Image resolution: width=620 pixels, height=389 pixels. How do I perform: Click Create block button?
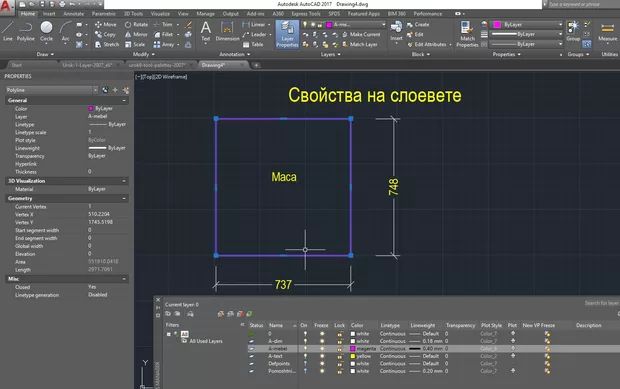tap(418, 25)
